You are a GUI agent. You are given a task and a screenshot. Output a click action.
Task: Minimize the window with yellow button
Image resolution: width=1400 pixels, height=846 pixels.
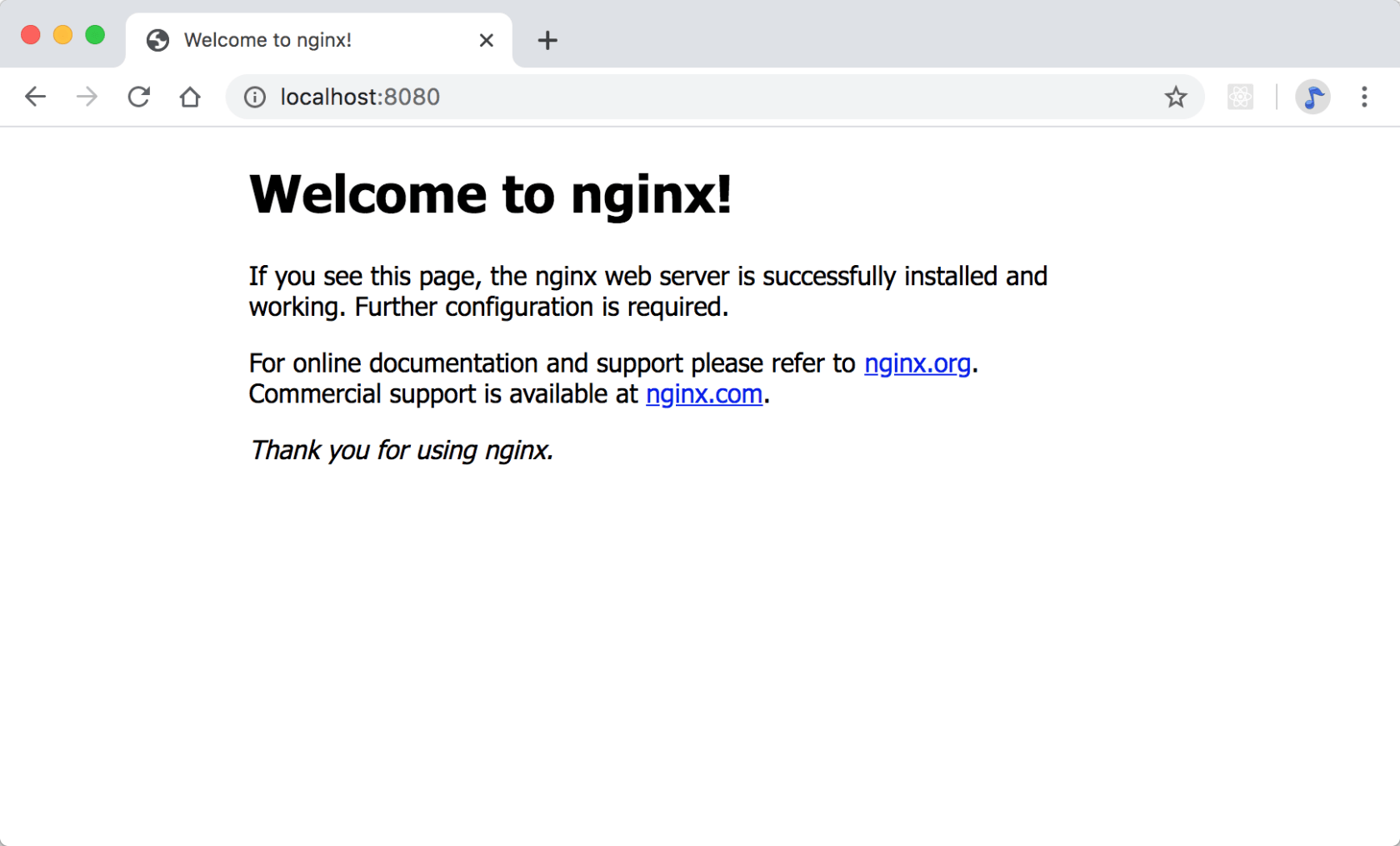(x=62, y=35)
